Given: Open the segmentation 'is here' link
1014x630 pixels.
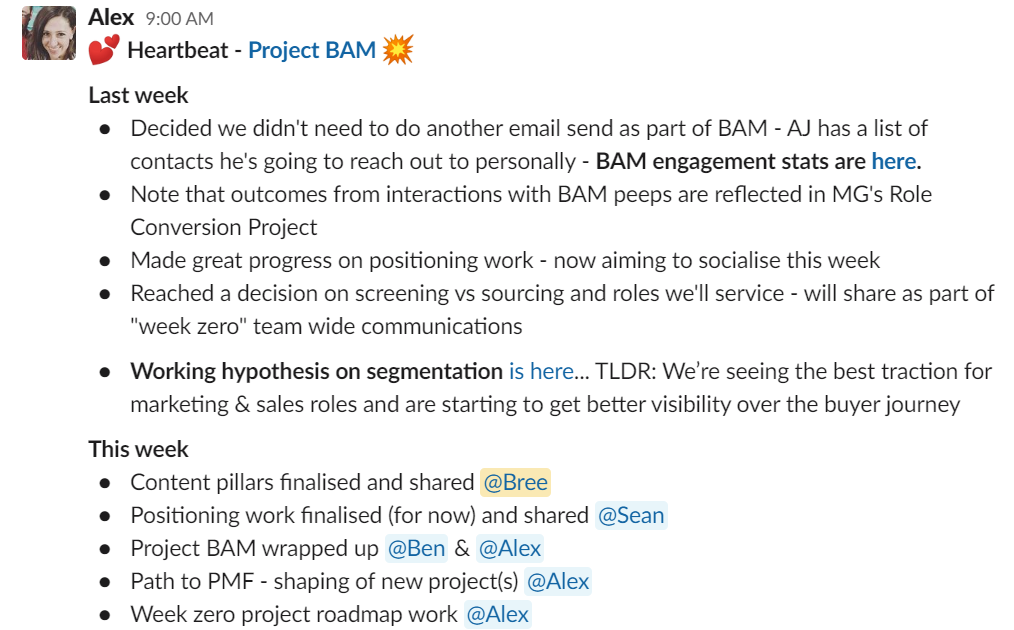Looking at the screenshot, I should pyautogui.click(x=541, y=371).
